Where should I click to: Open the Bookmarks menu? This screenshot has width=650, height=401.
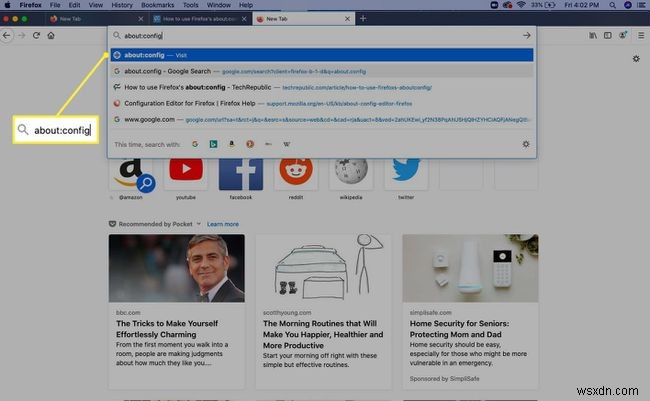coord(158,5)
